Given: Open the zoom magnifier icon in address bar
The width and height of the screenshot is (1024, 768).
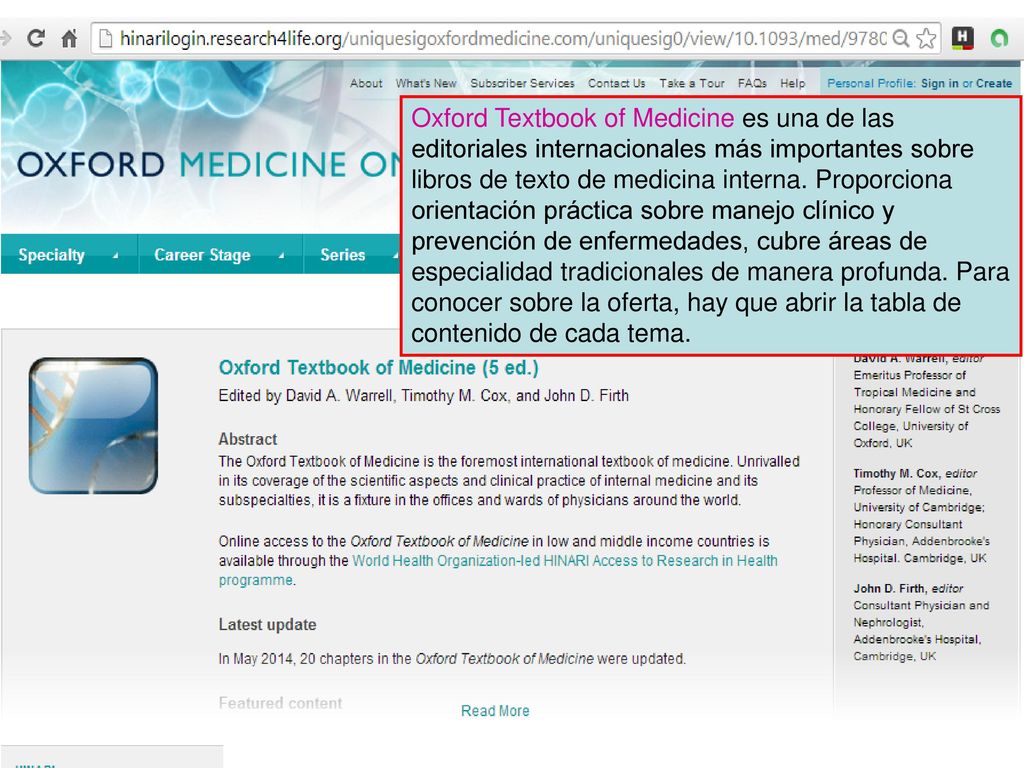Looking at the screenshot, I should (x=901, y=39).
